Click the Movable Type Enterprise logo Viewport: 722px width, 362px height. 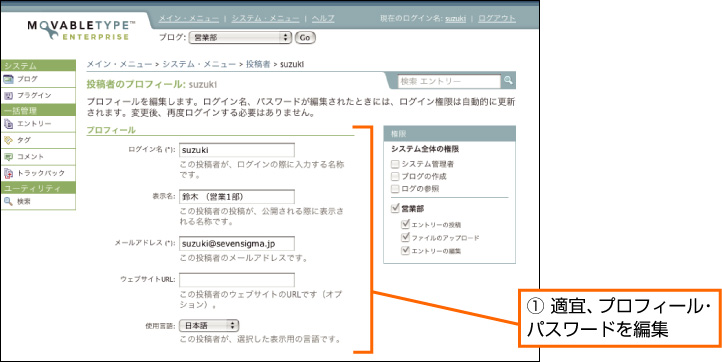click(x=82, y=30)
